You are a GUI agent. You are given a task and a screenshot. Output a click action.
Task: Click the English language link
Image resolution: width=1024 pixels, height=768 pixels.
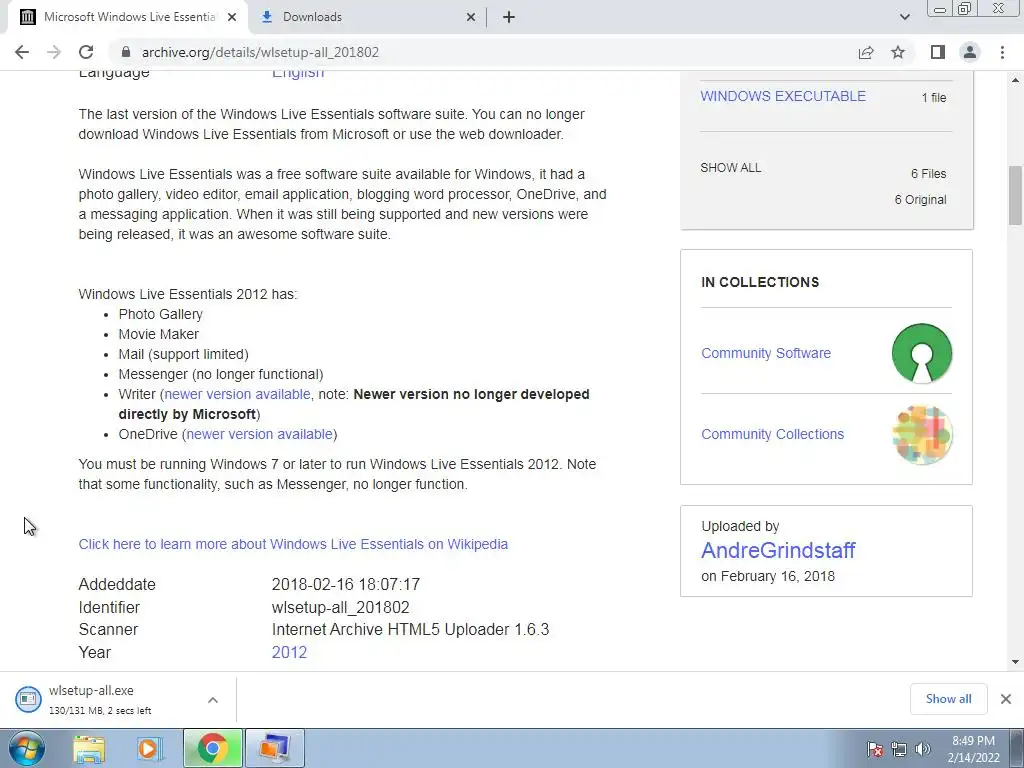coord(298,74)
